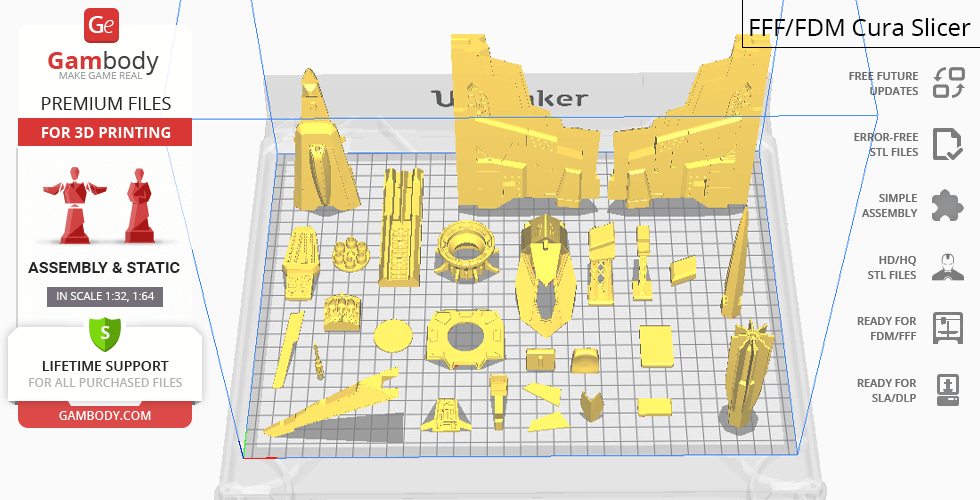Open the GAMBODY.COM link
Screen dimensions: 980x500
point(105,415)
